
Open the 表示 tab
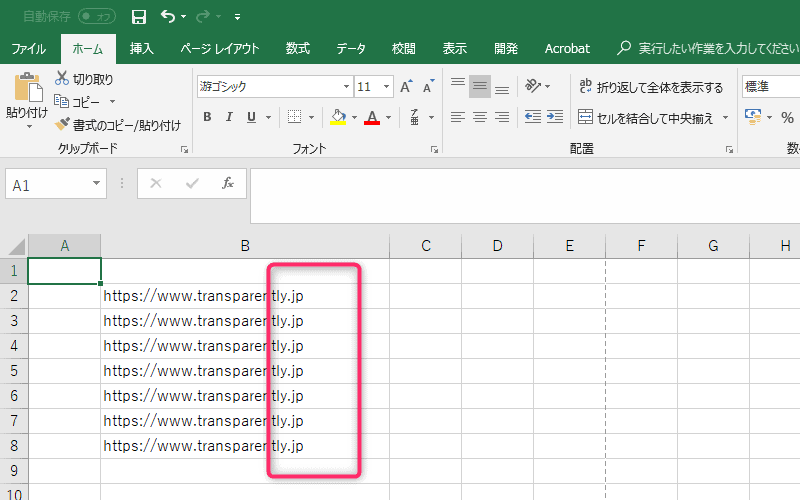(x=454, y=49)
